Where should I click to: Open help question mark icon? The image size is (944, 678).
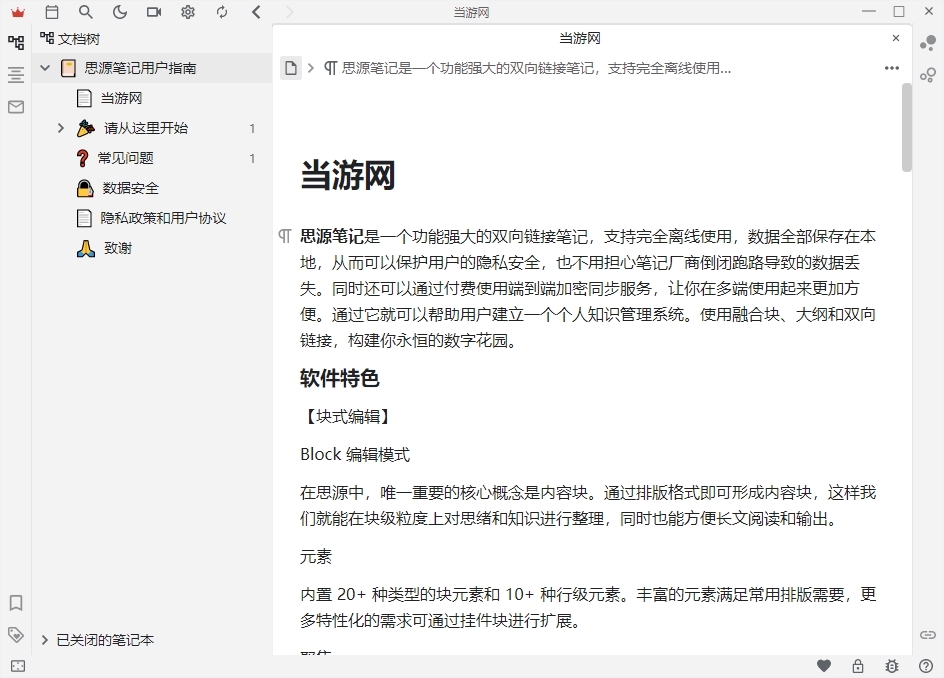pyautogui.click(x=926, y=665)
